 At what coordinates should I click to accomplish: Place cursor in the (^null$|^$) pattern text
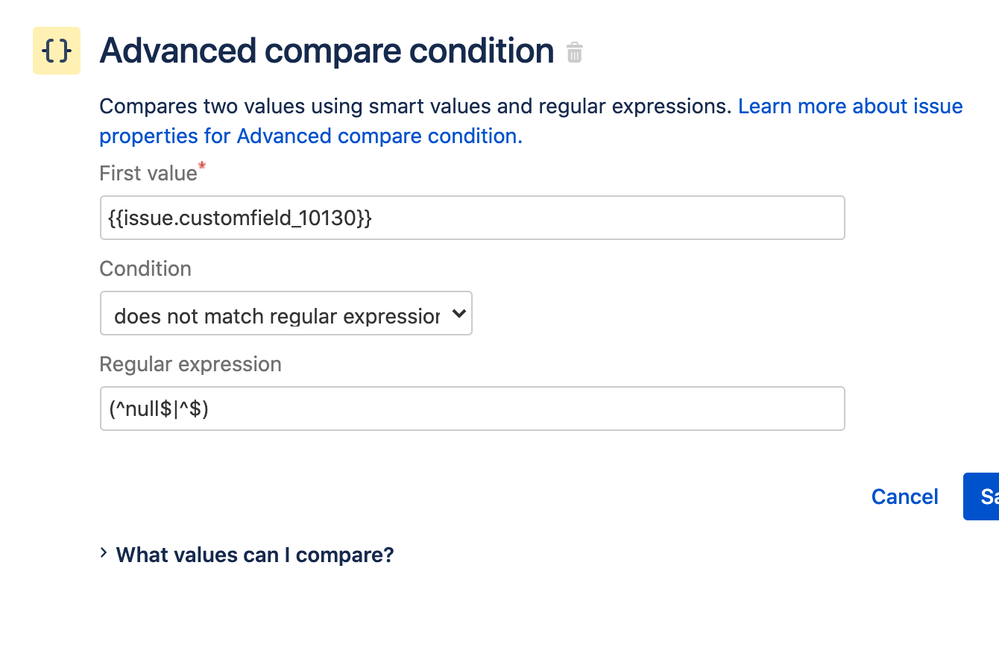159,408
